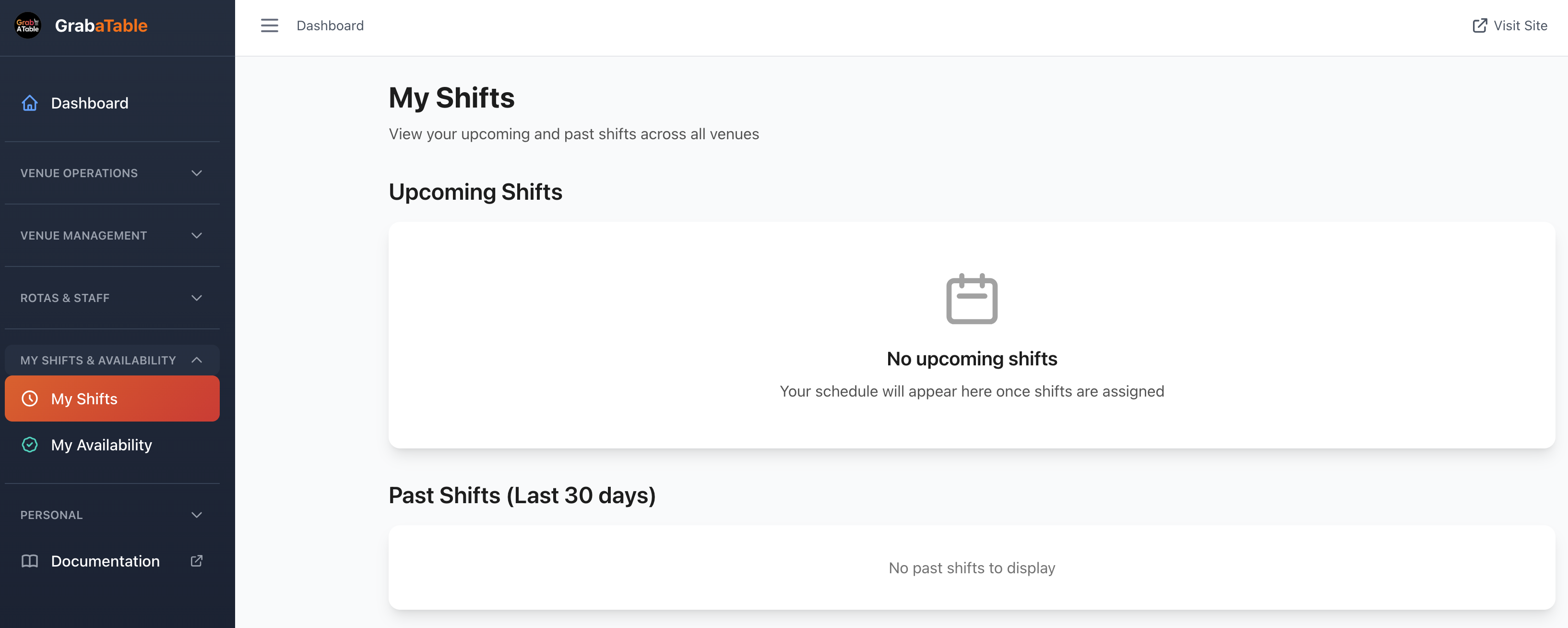Click the calendar icon in the empty state
Viewport: 1568px width, 628px height.
coord(972,299)
